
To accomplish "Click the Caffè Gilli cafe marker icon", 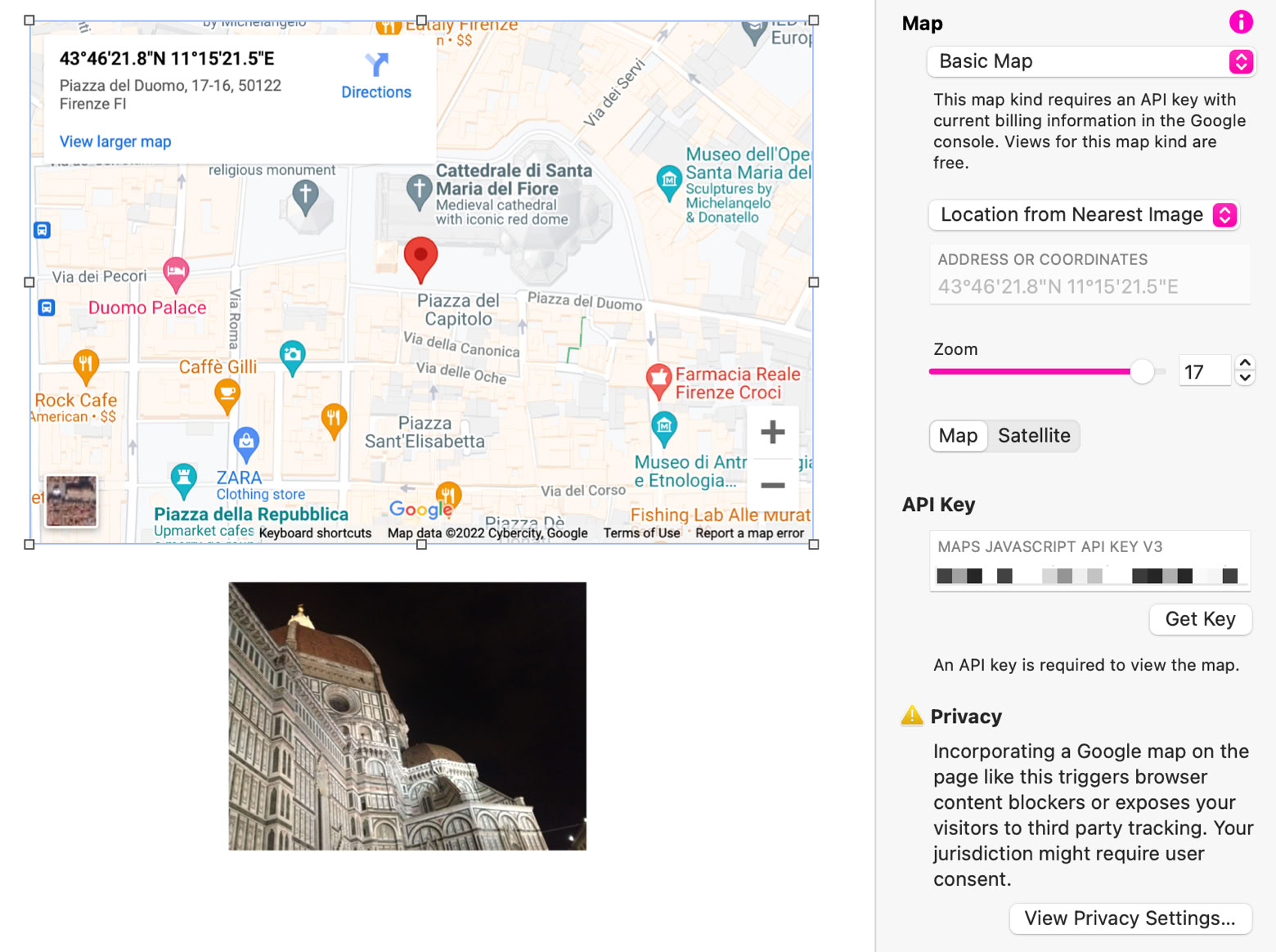I will 227,397.
